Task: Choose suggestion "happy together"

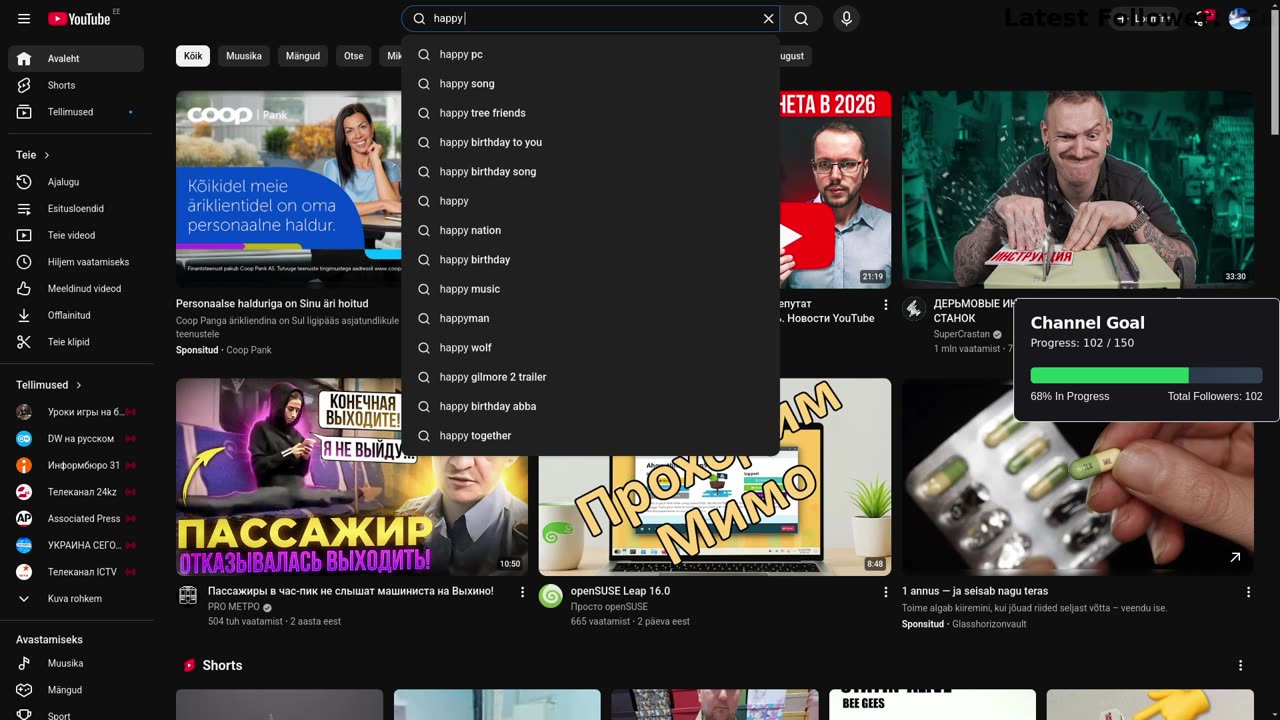Action: coord(591,436)
